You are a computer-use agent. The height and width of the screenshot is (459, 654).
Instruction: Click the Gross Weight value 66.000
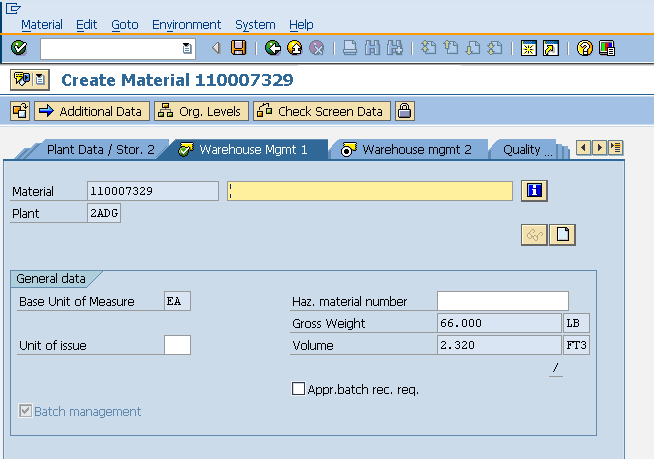pos(499,323)
